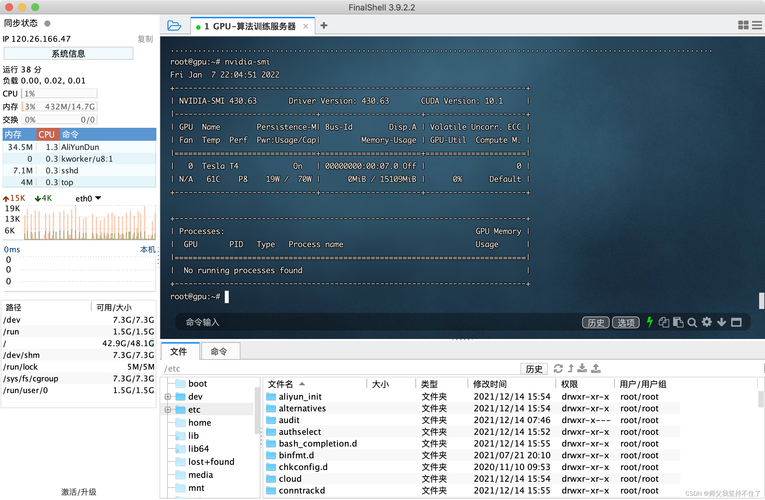Paste into terminal with paste icon

tap(678, 322)
